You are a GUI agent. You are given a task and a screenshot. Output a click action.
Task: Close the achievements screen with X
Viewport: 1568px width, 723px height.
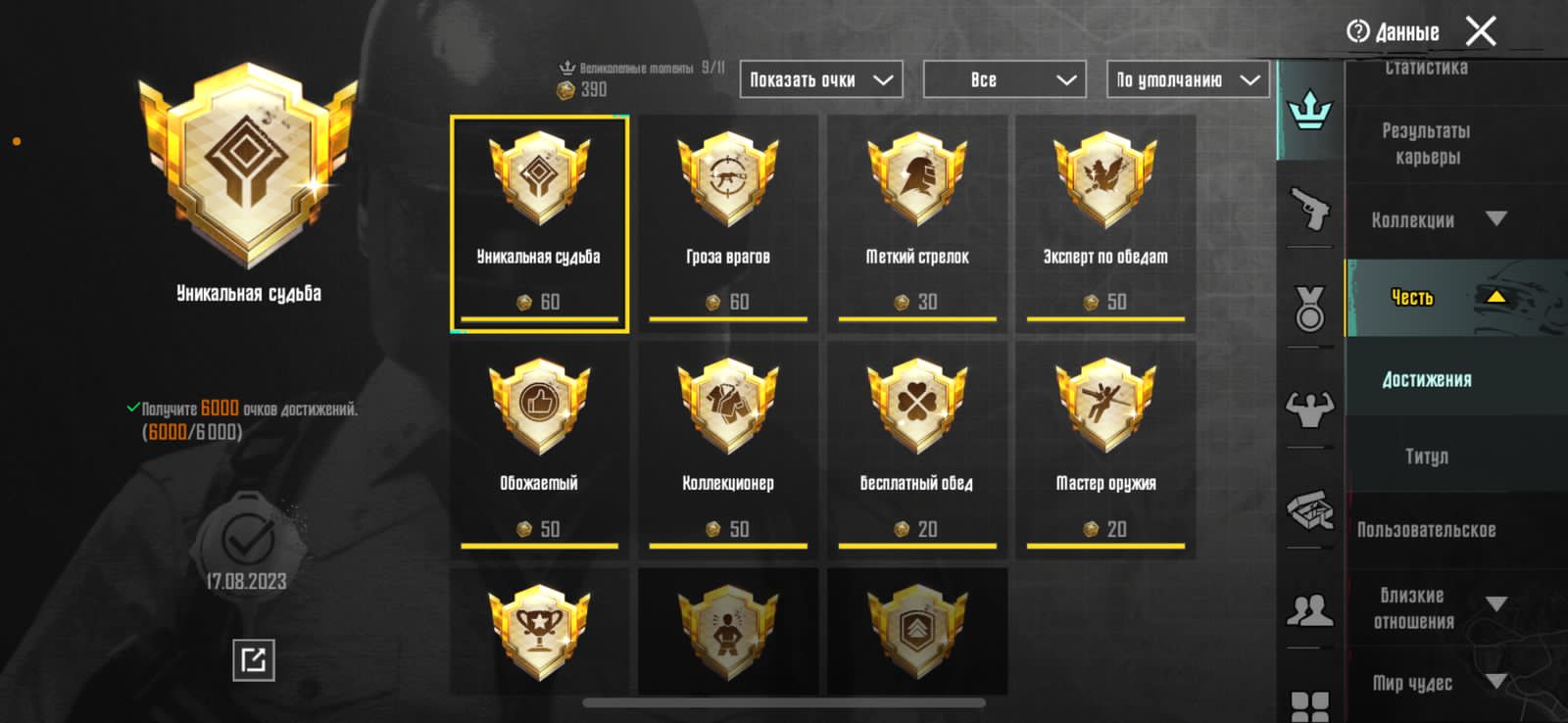(x=1481, y=31)
